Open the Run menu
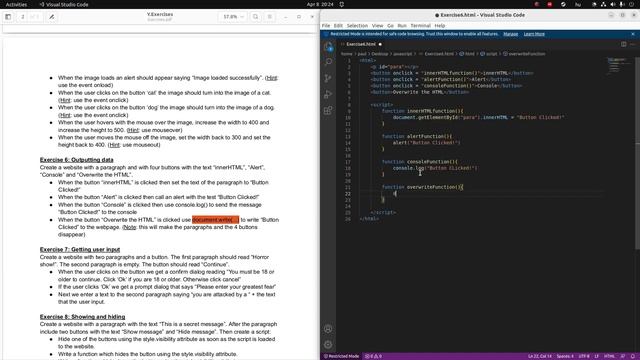Screen dimensions: 640x360 pos(402,26)
